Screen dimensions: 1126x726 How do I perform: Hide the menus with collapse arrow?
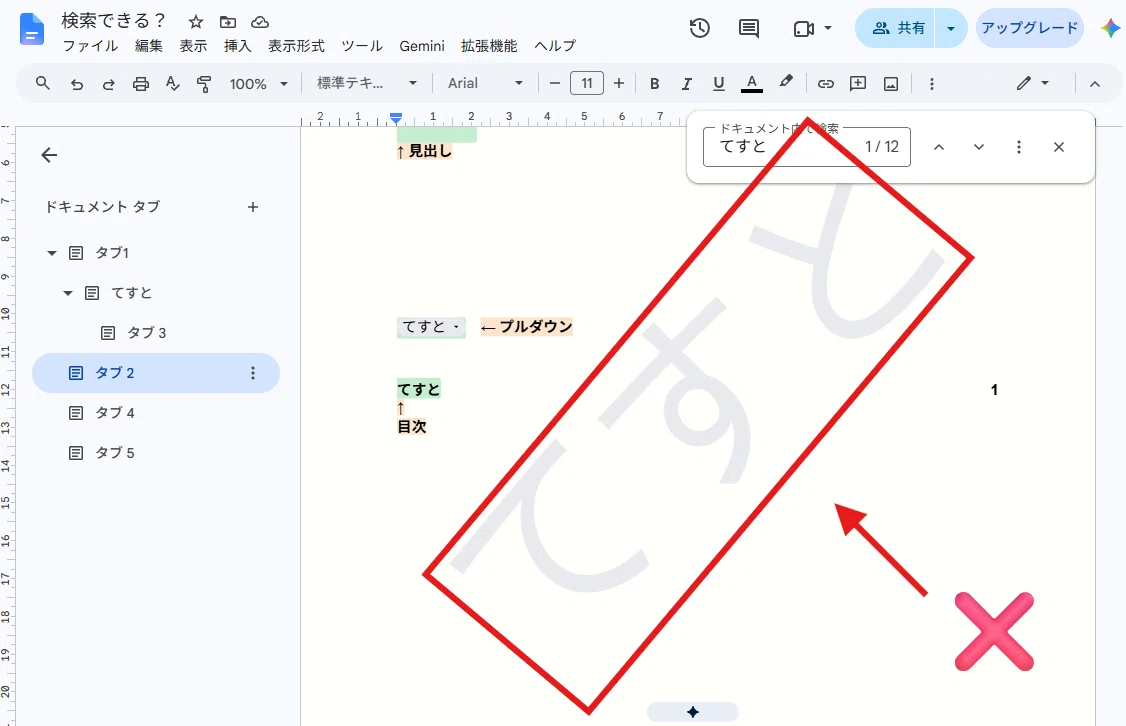point(1094,84)
